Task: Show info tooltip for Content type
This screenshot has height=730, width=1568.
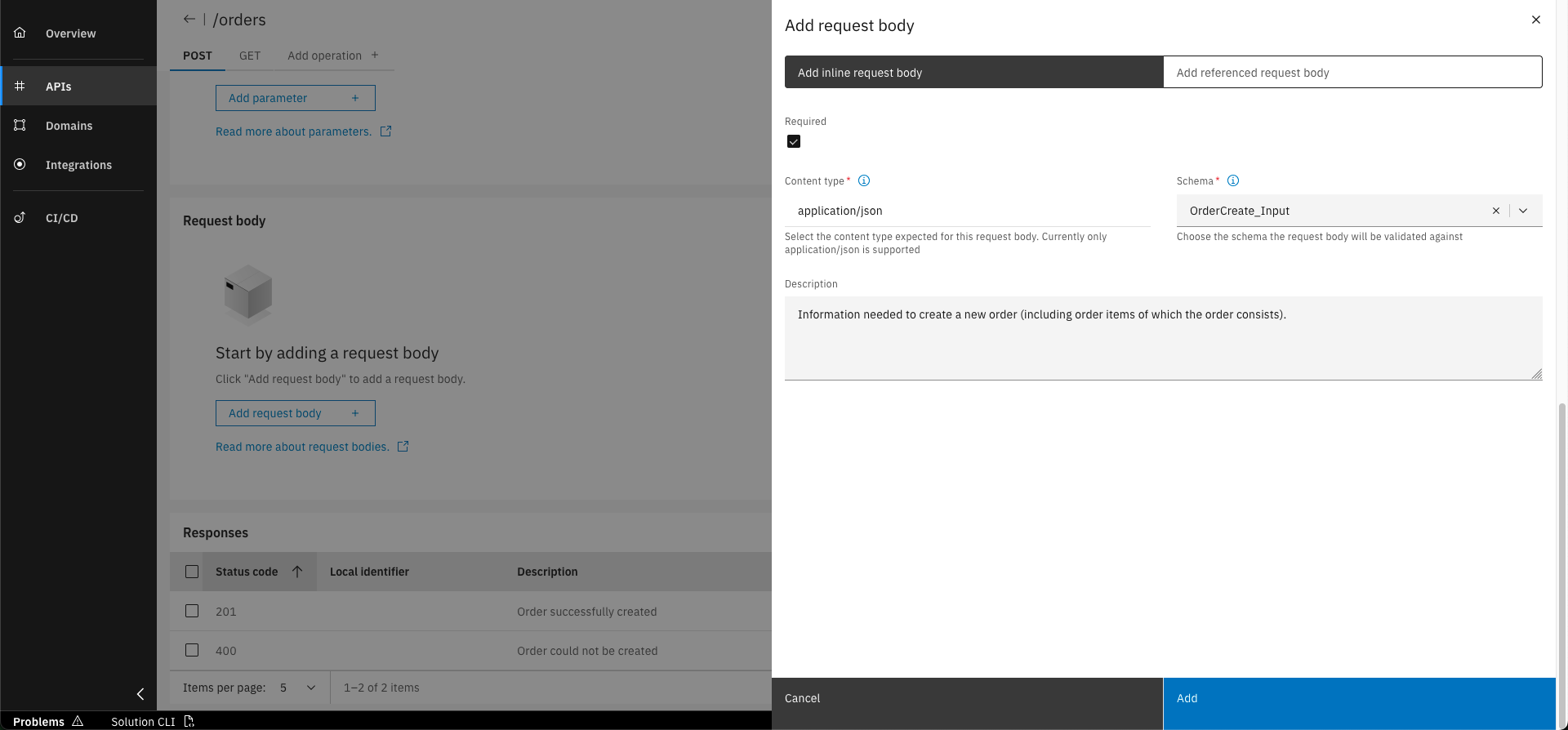Action: [864, 180]
